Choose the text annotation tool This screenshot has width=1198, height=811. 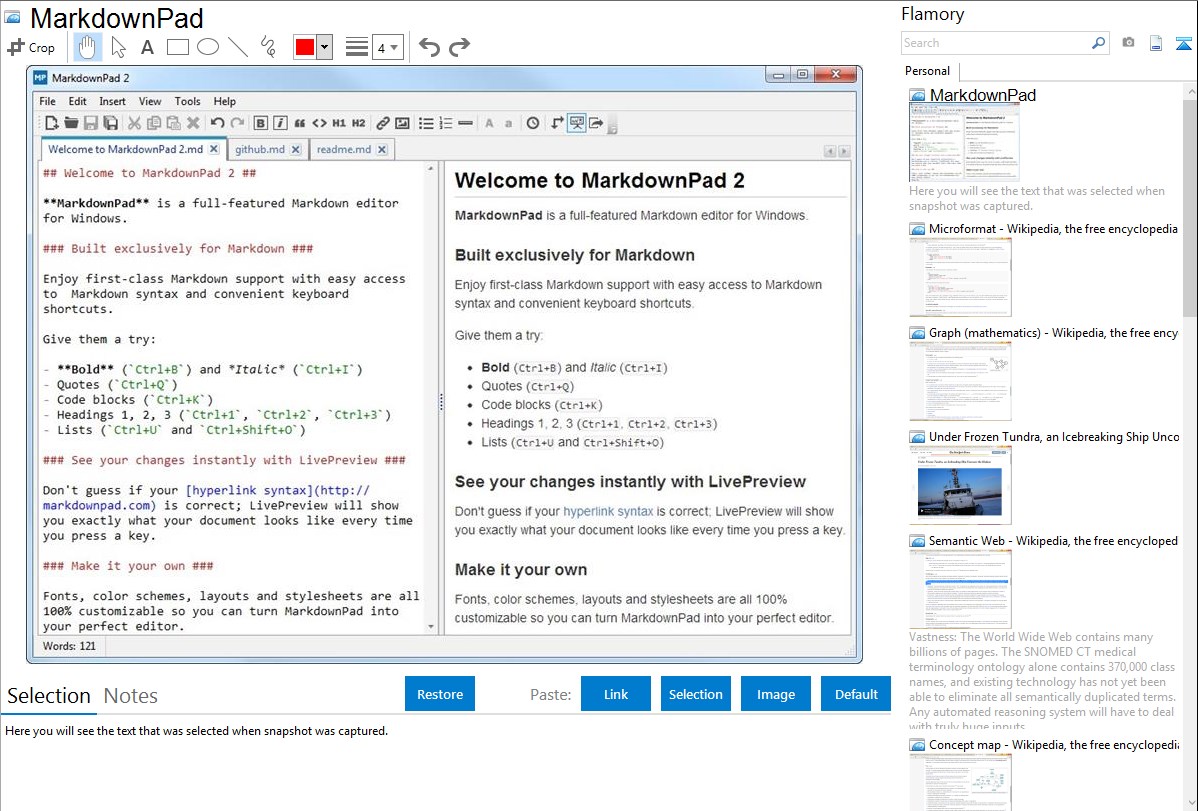point(147,47)
